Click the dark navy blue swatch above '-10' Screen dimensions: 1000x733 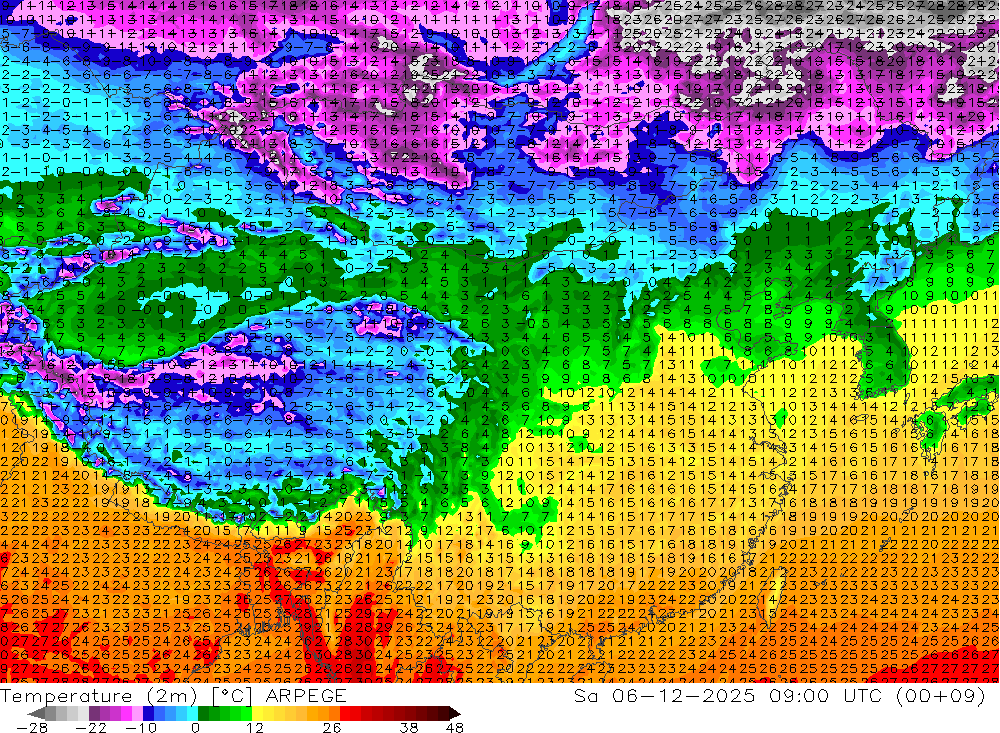148,713
